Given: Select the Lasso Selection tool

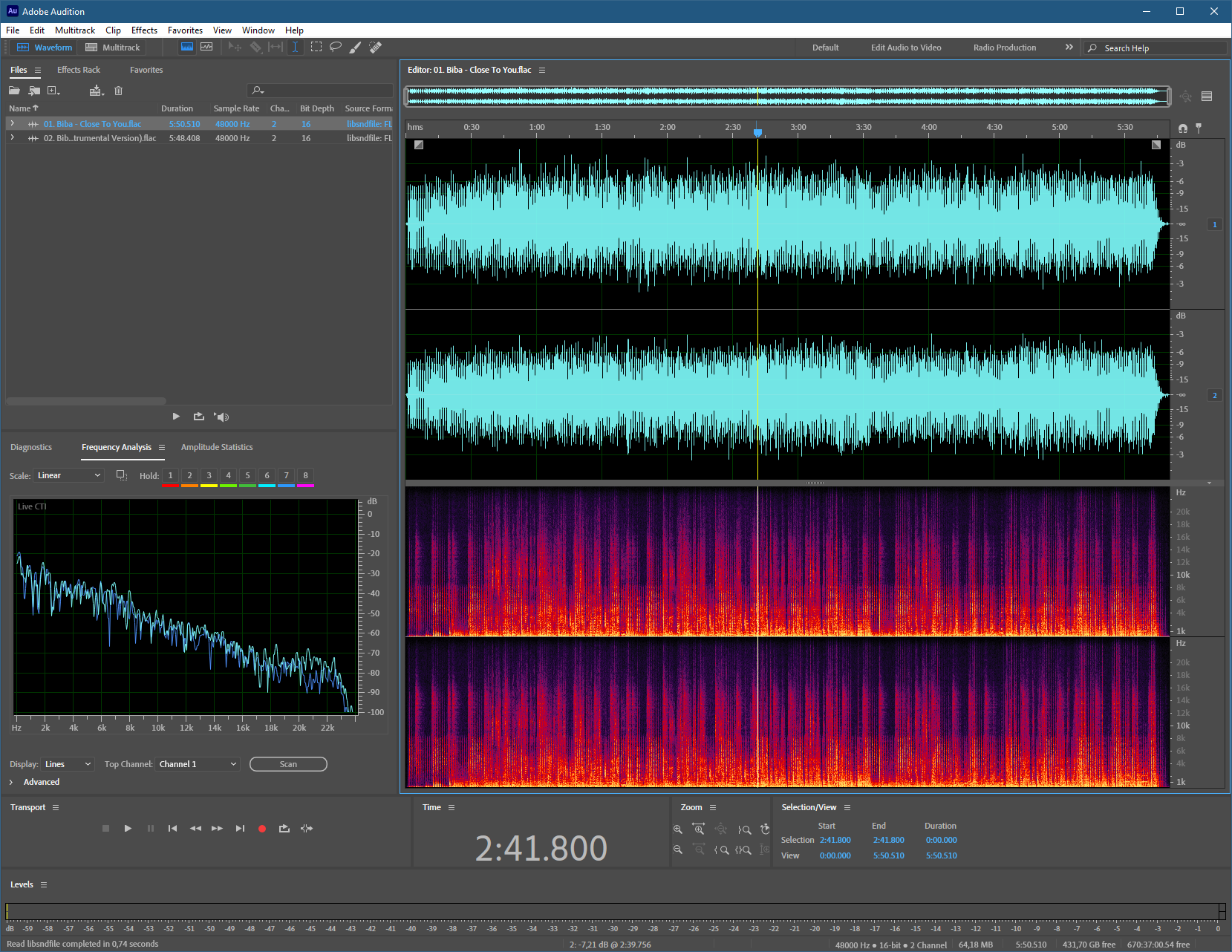Looking at the screenshot, I should [x=336, y=47].
